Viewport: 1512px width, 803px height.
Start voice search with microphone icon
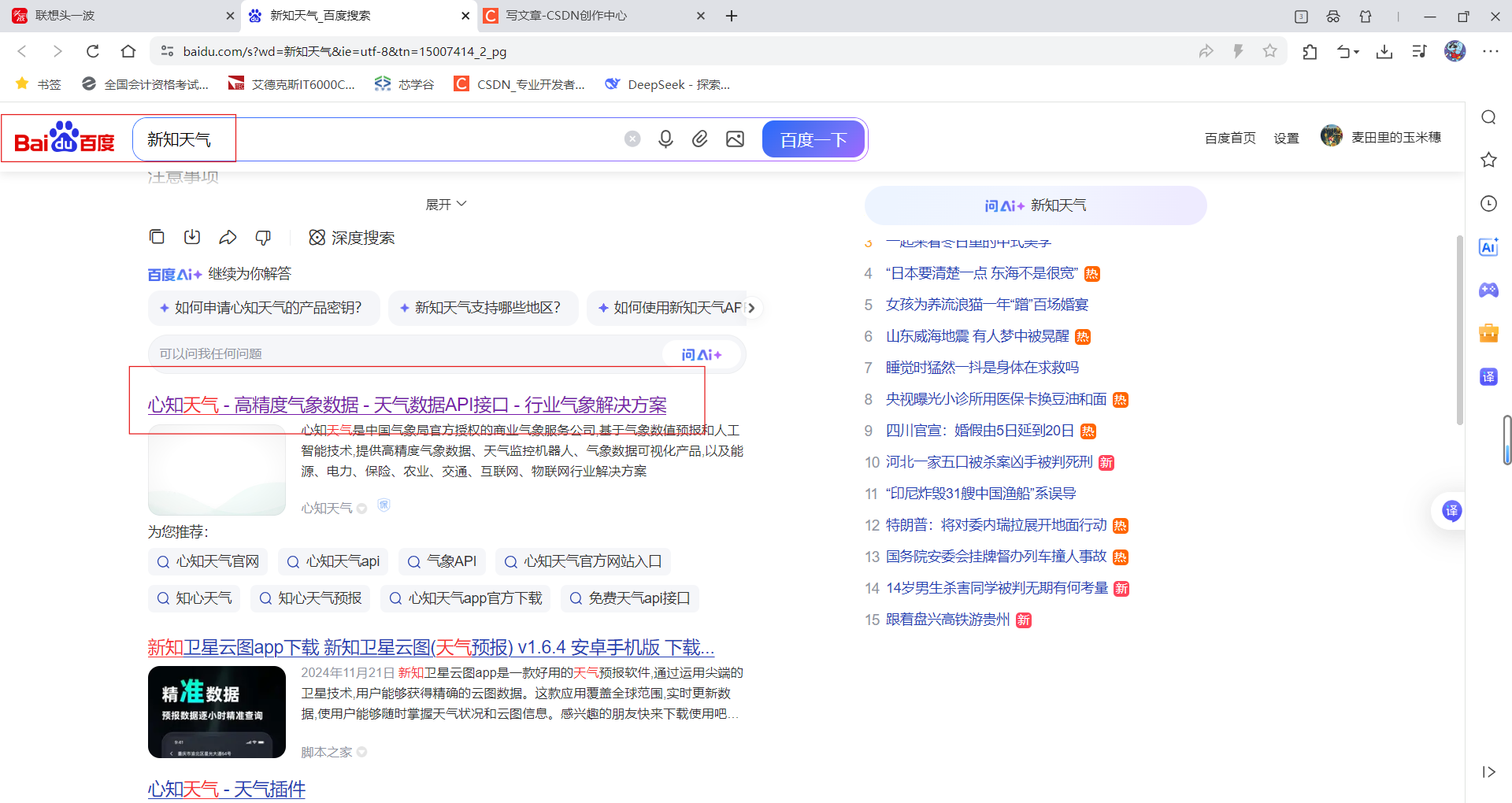point(666,139)
